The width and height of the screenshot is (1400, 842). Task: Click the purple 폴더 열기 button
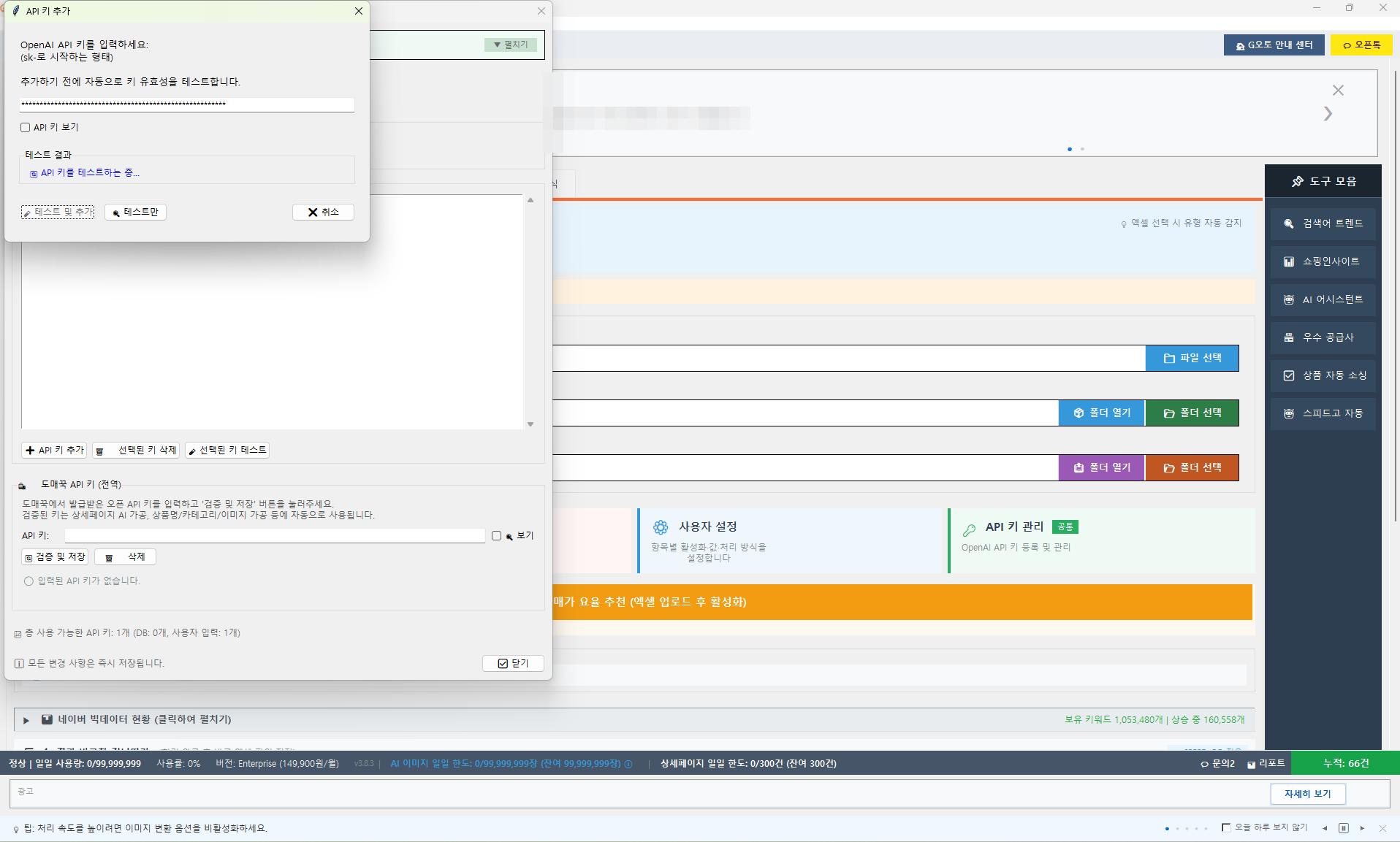click(1102, 467)
